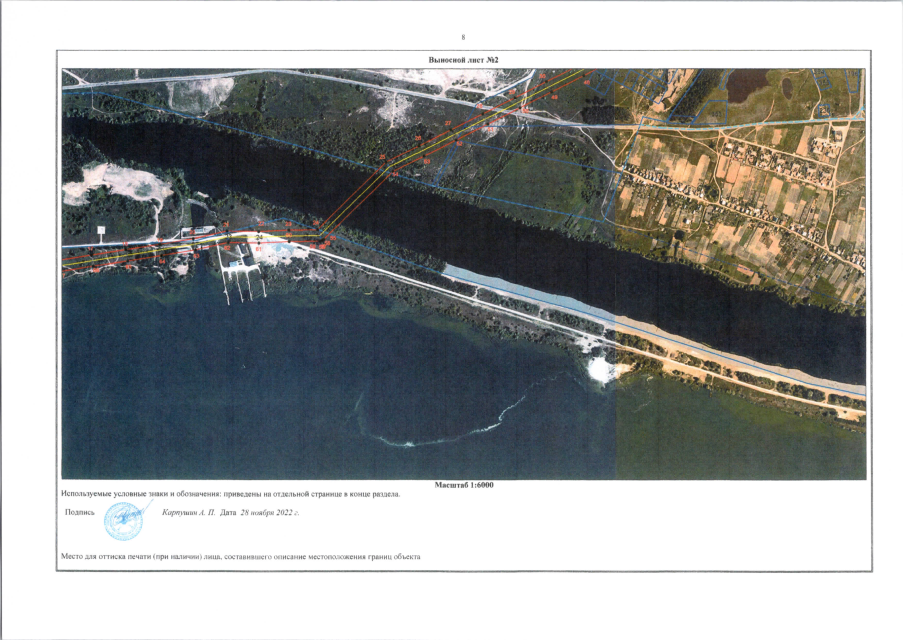Click boundary point 25 on the north riverbank

pyautogui.click(x=383, y=159)
